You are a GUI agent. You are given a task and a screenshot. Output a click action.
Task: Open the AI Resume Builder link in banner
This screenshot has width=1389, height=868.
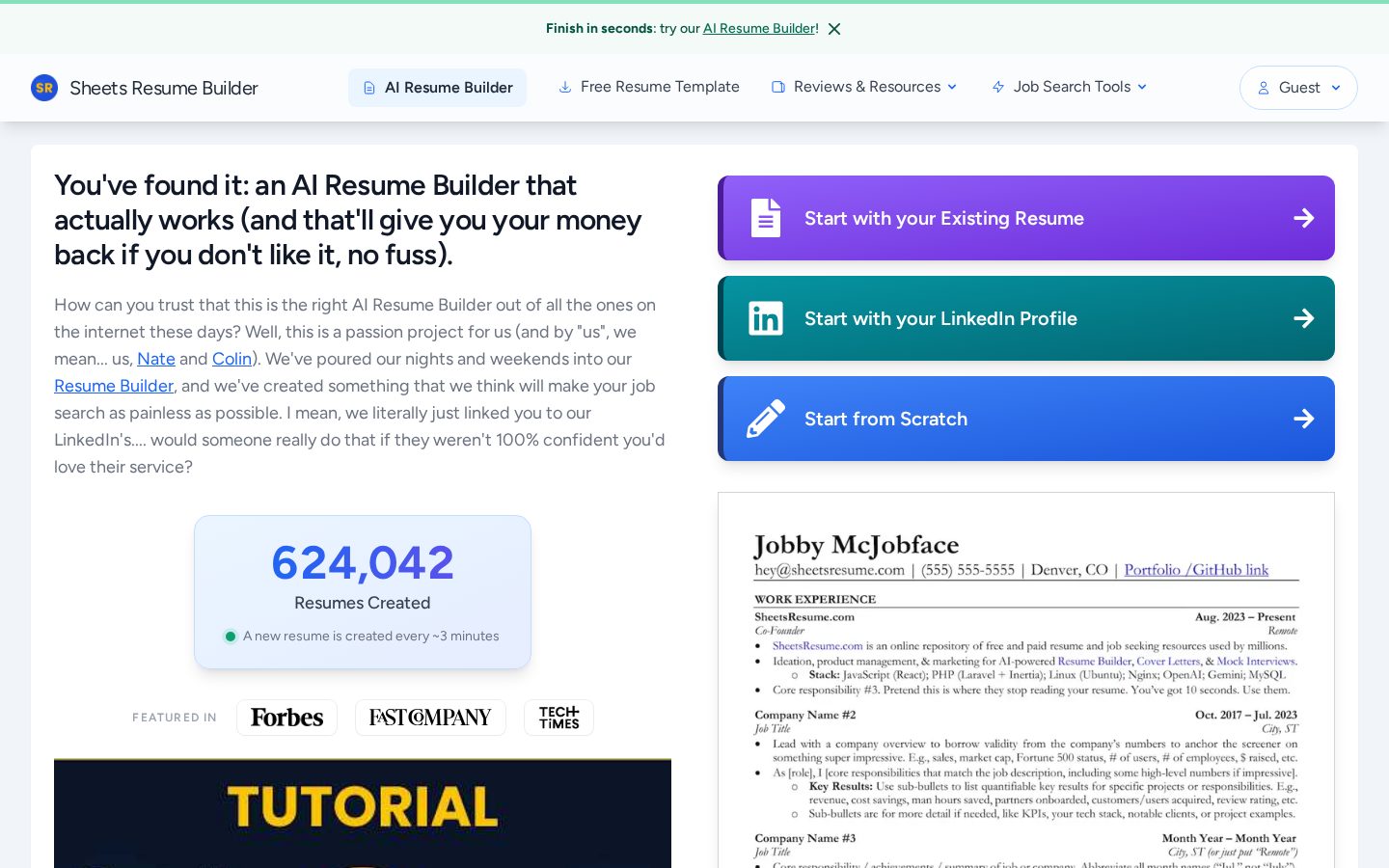click(x=759, y=29)
